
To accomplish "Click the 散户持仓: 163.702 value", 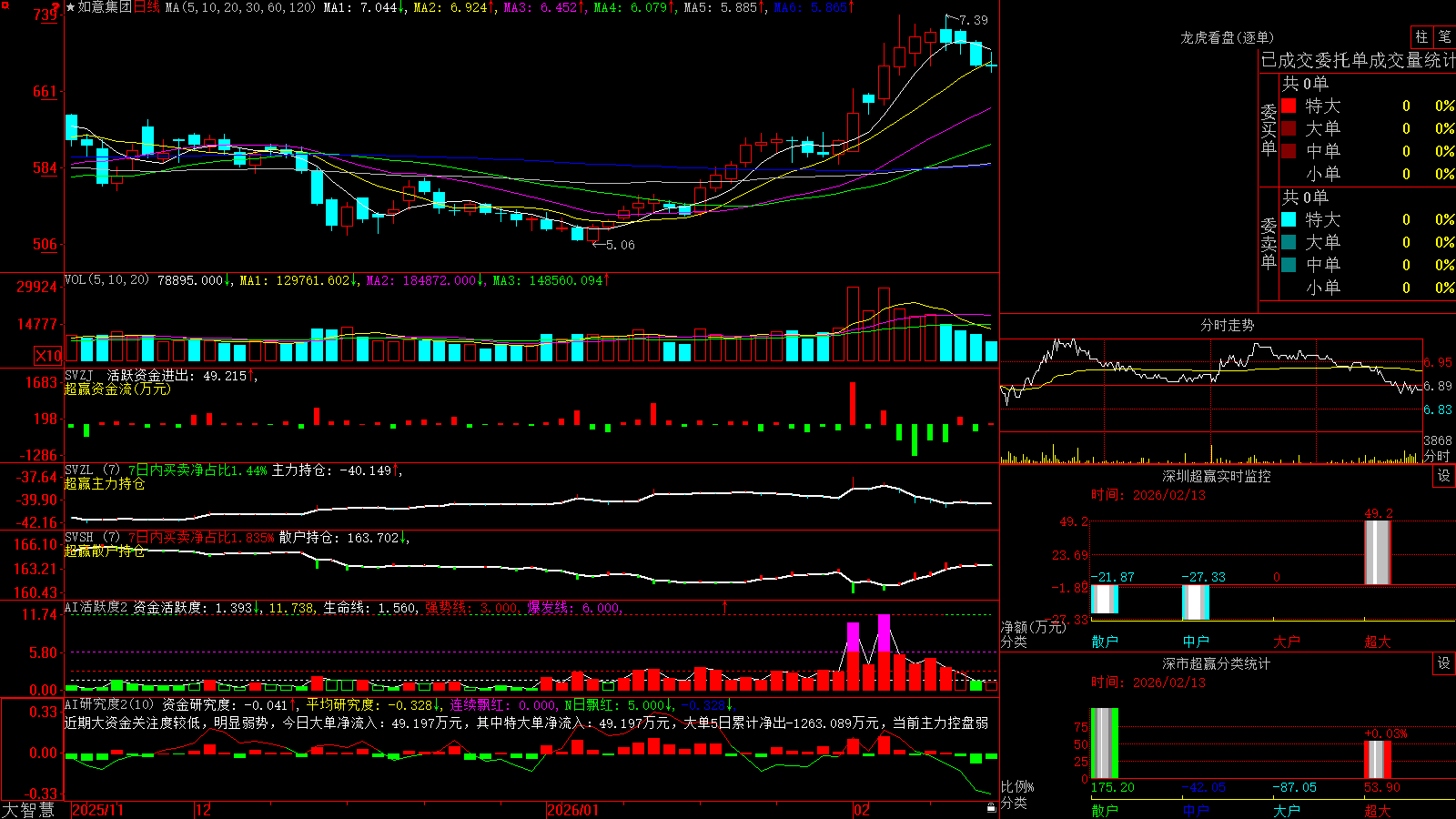I will click(x=343, y=538).
